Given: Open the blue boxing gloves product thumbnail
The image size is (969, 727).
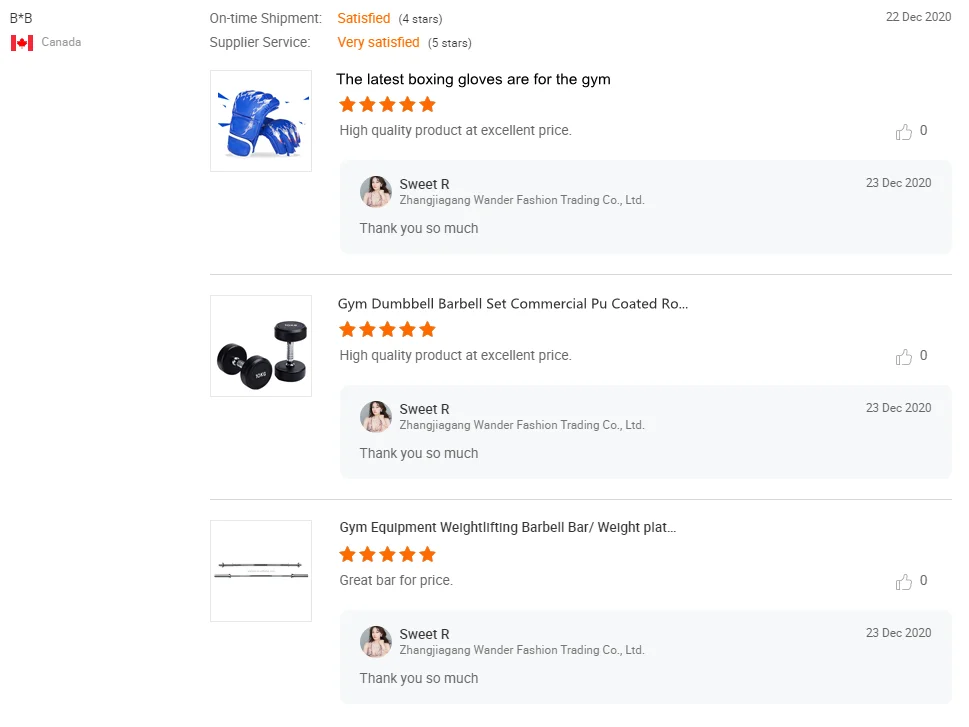Looking at the screenshot, I should [x=260, y=121].
